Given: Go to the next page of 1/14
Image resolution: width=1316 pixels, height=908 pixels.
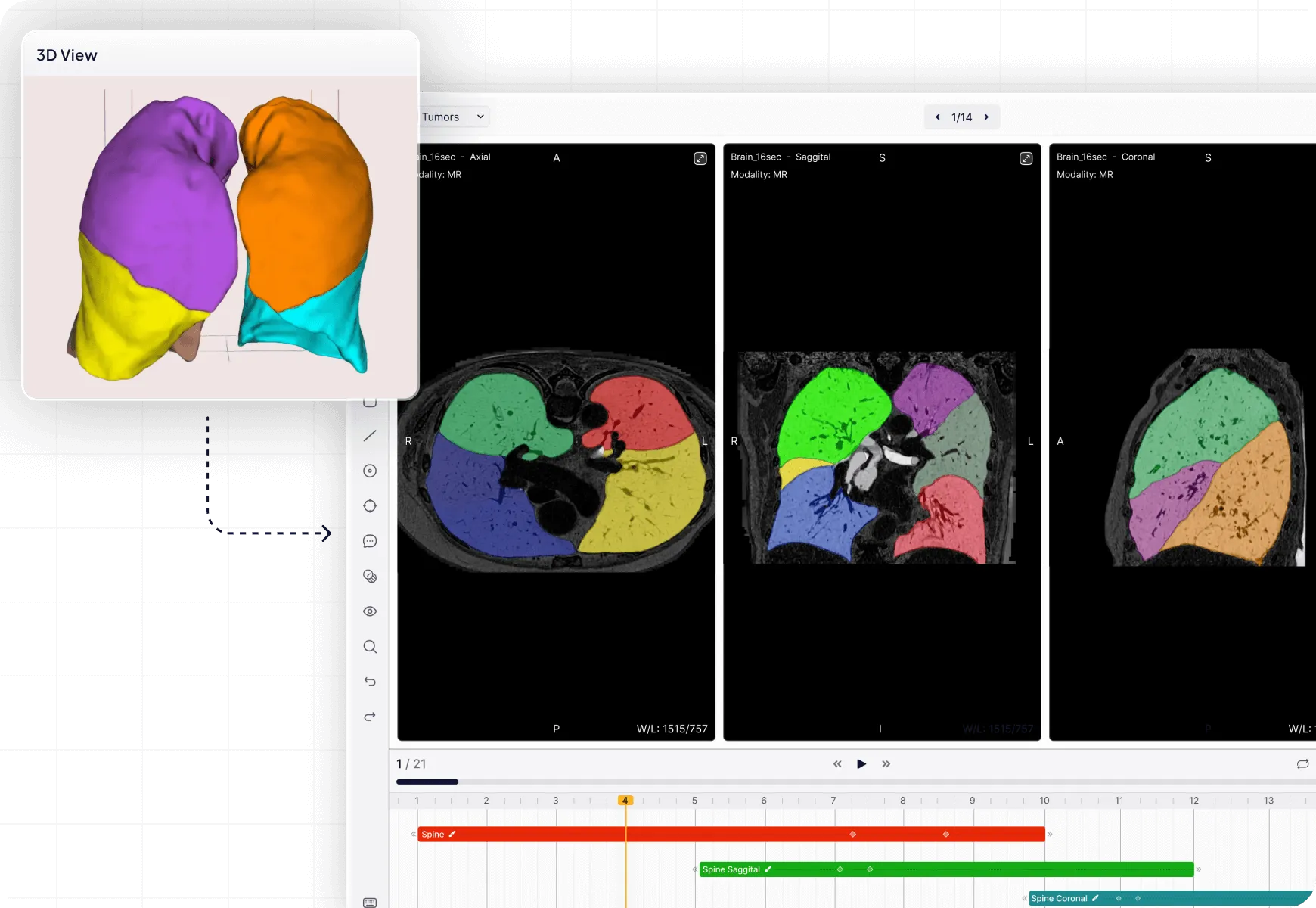Looking at the screenshot, I should (986, 117).
